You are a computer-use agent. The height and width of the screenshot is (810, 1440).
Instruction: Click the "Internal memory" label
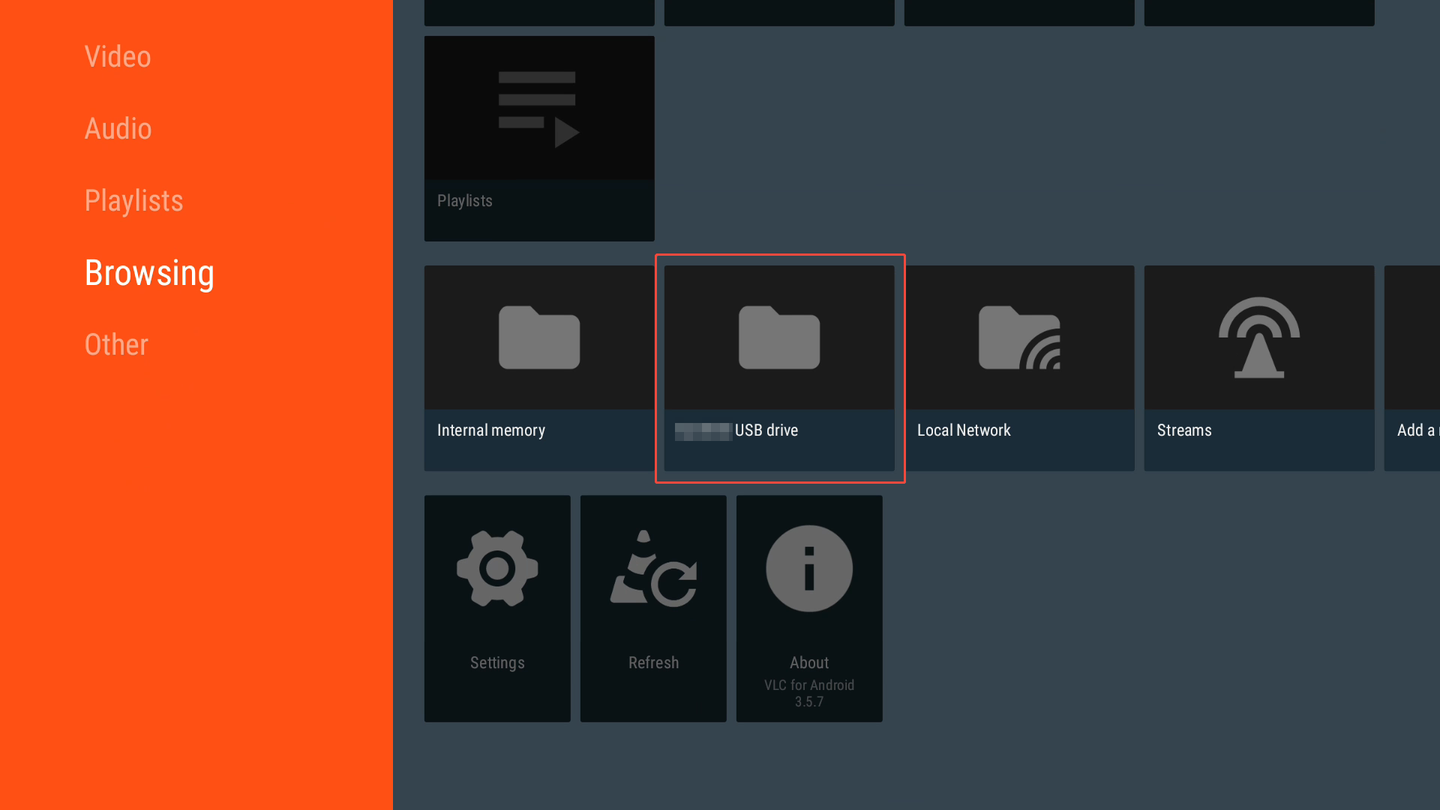[x=491, y=431]
